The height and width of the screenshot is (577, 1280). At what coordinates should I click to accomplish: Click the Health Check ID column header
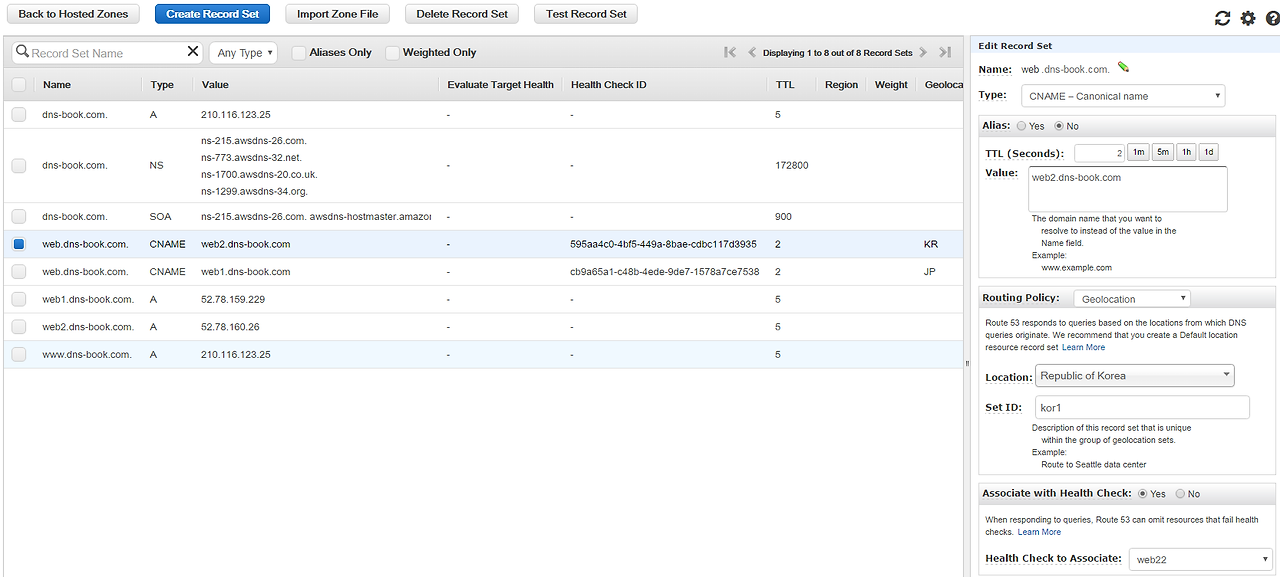[608, 85]
